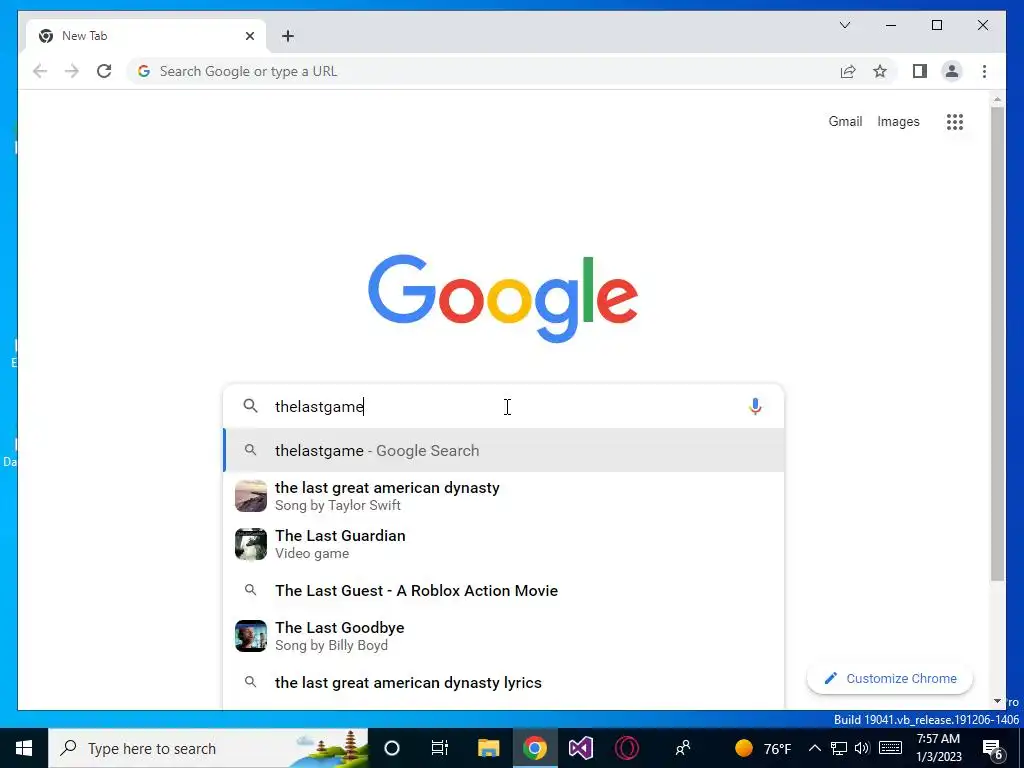Click the page vertical scrollbar
1024x768 pixels.
[997, 343]
